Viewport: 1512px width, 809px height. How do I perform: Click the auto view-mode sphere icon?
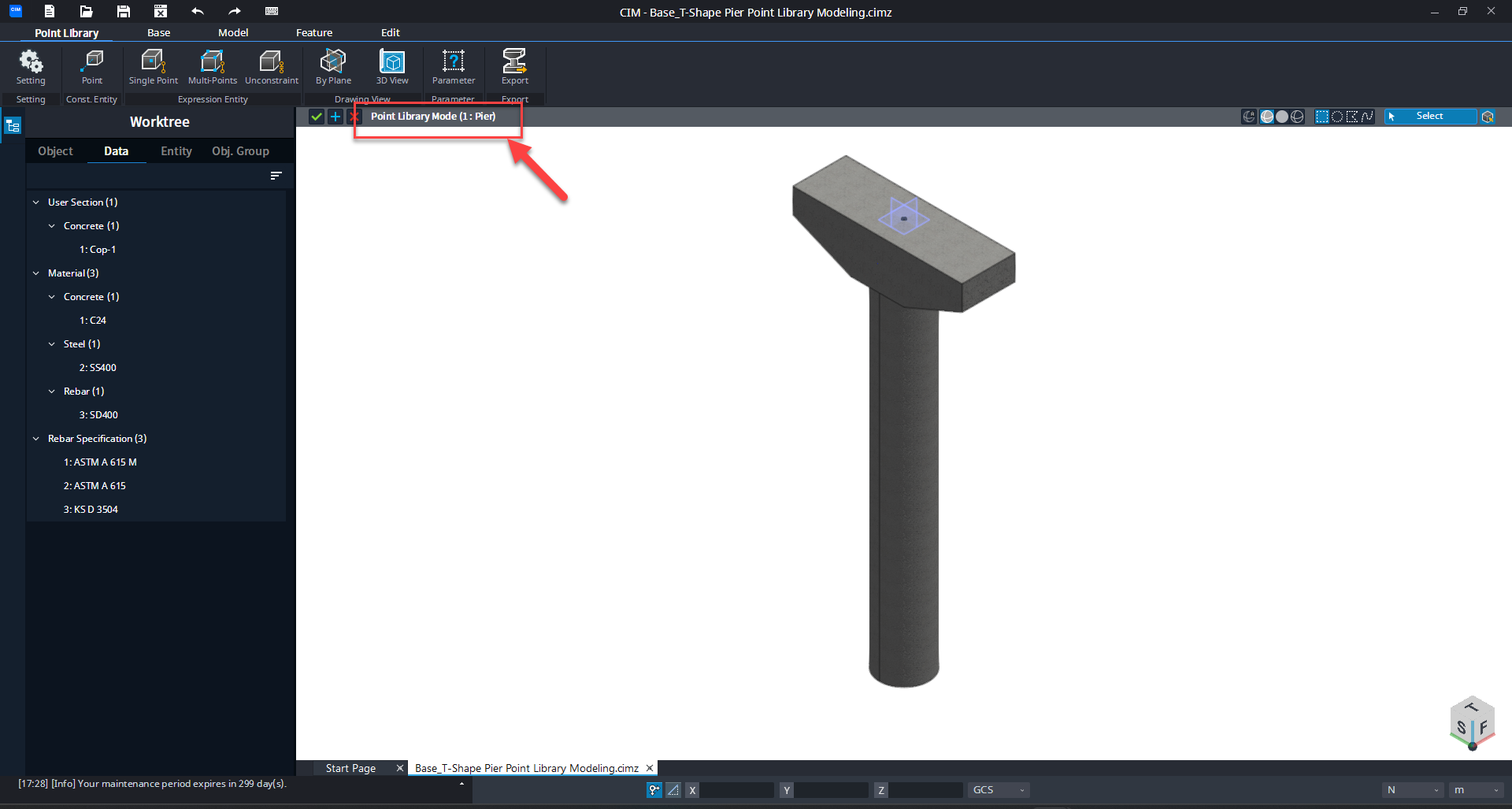click(x=1249, y=117)
